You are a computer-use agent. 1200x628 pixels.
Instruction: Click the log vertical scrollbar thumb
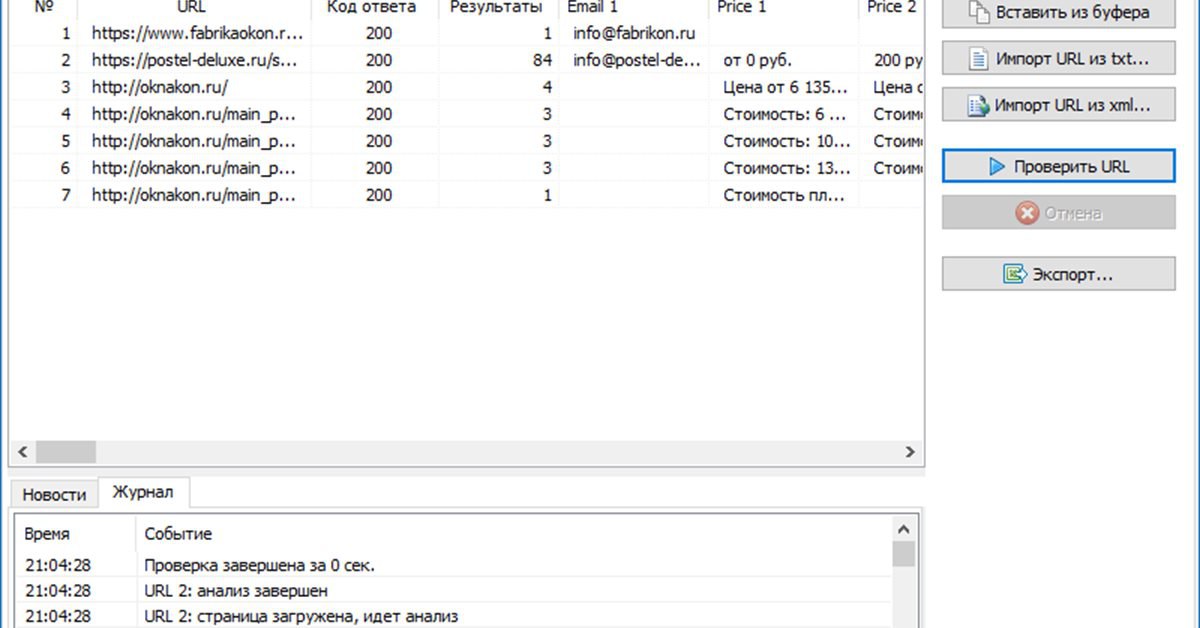pyautogui.click(x=904, y=555)
